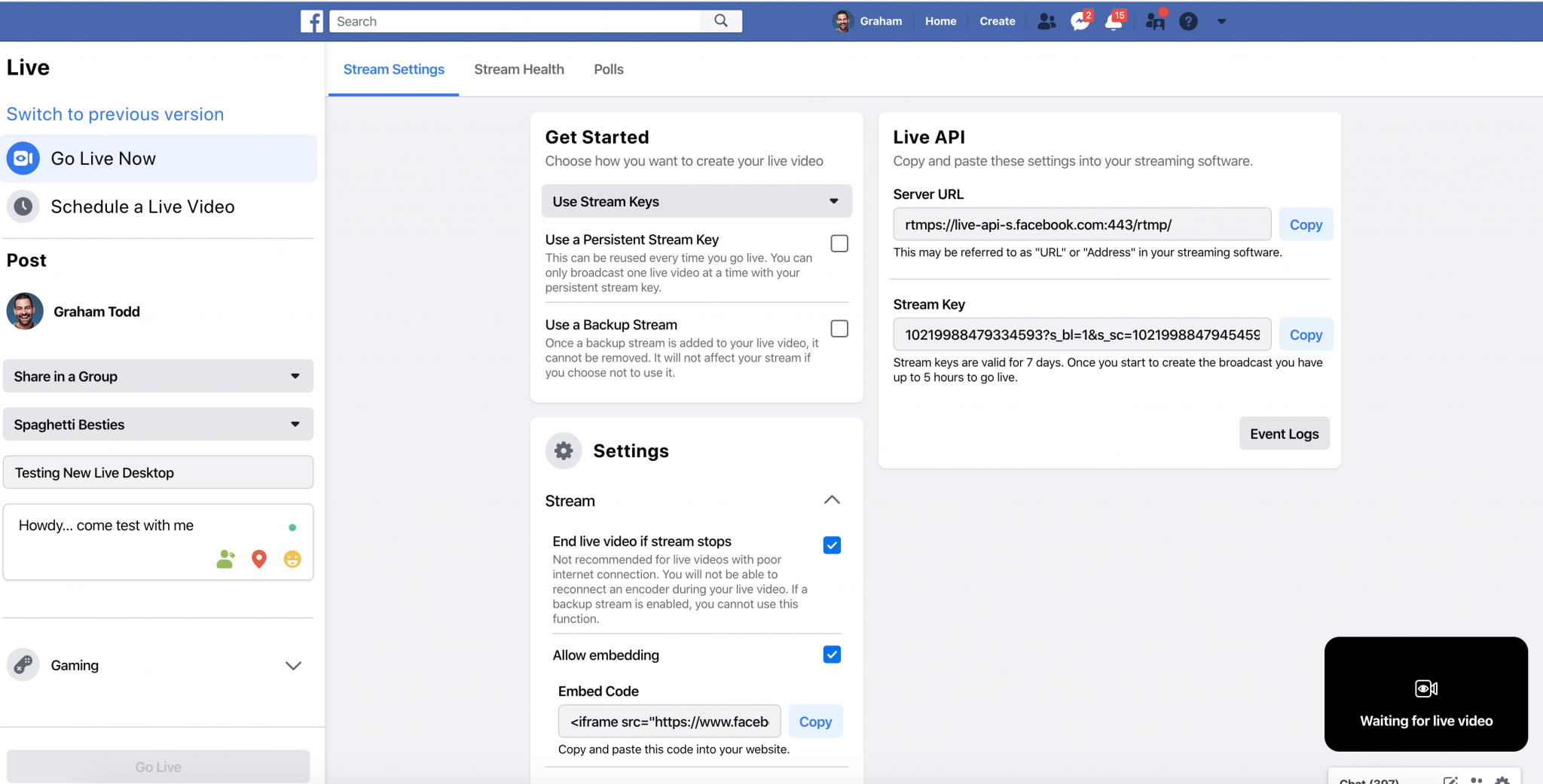Click the Schedule a Live Video clock icon

(23, 206)
